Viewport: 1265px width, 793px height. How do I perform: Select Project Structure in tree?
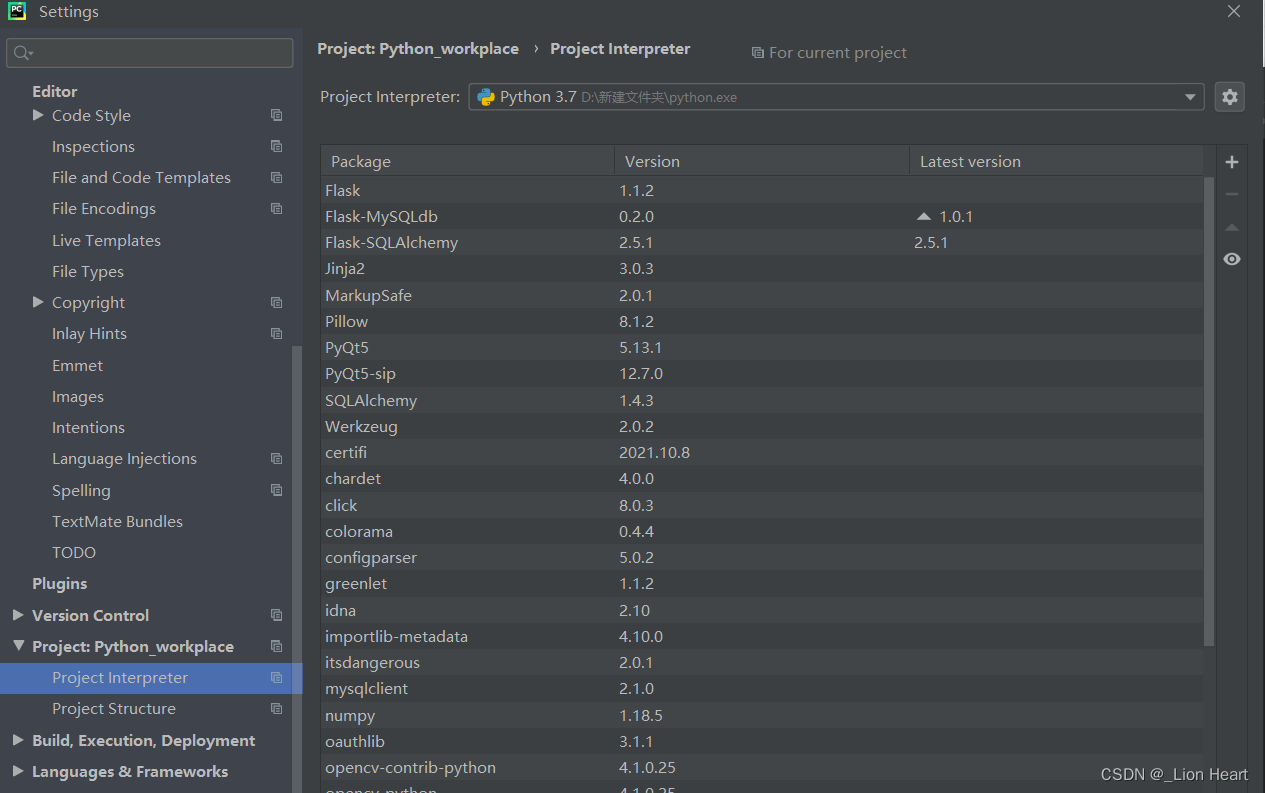(114, 708)
